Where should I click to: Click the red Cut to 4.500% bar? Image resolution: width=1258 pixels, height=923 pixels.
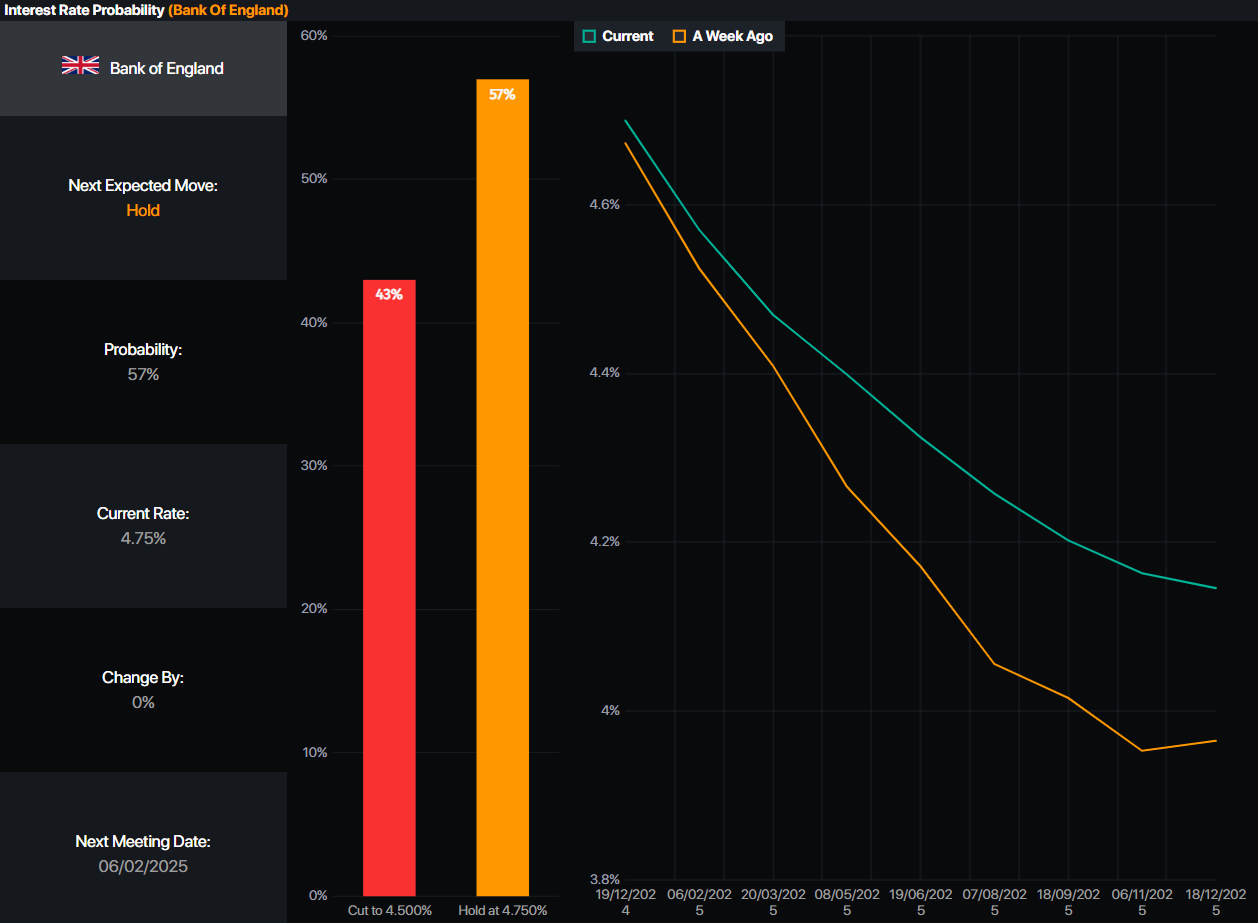(389, 600)
